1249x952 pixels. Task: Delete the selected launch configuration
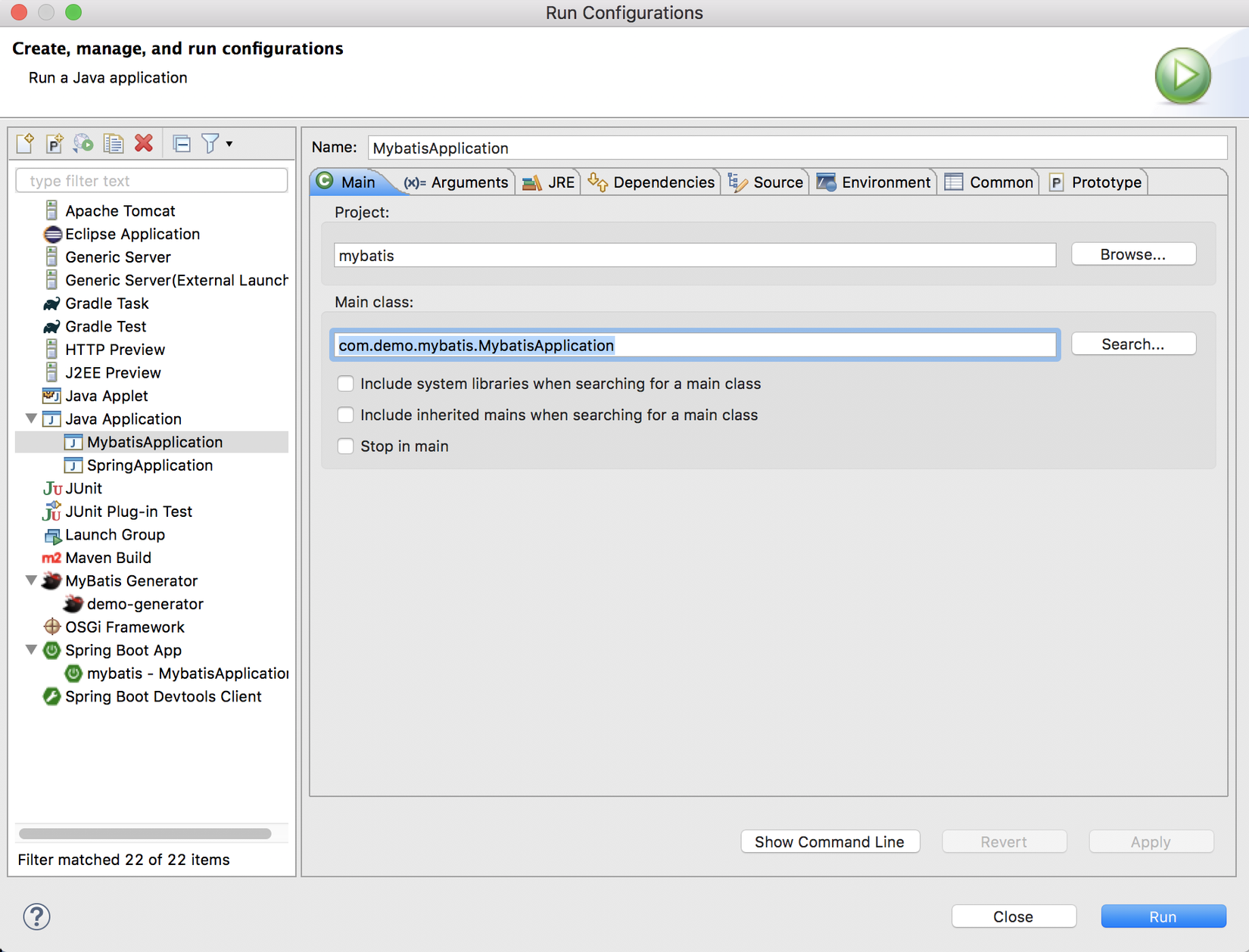click(144, 143)
